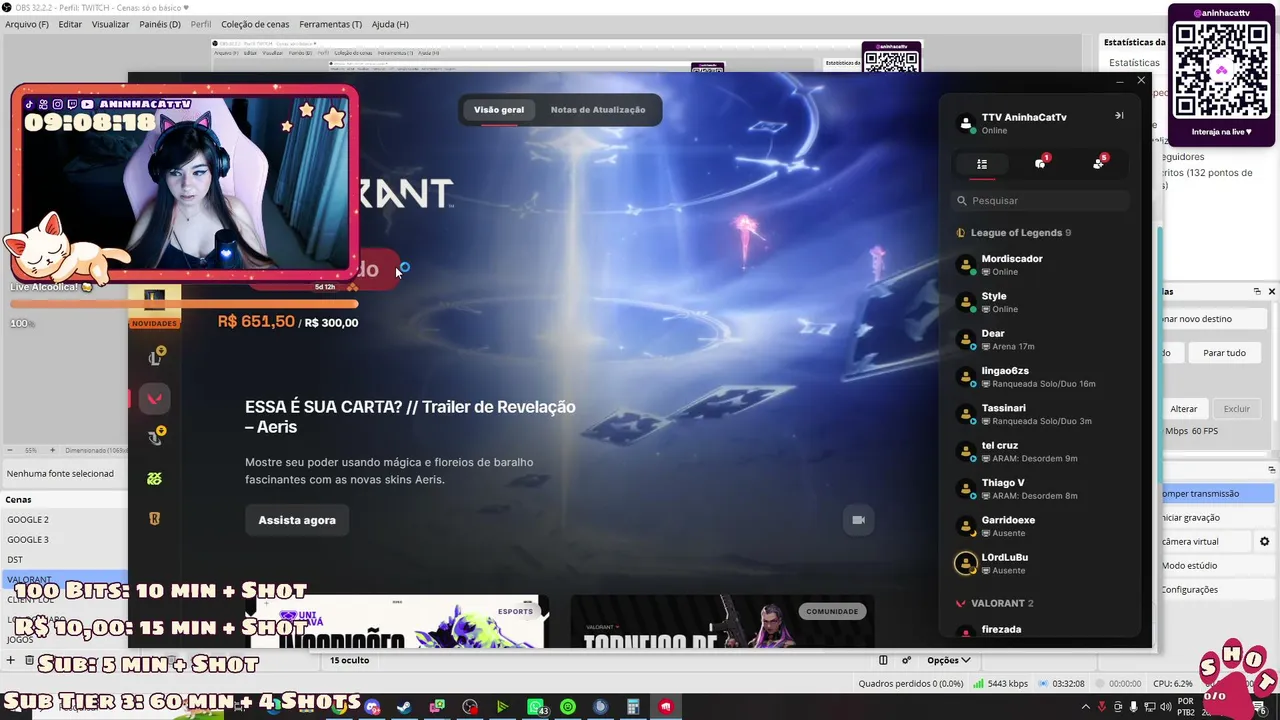Click the video camera icon on banner

pos(858,520)
